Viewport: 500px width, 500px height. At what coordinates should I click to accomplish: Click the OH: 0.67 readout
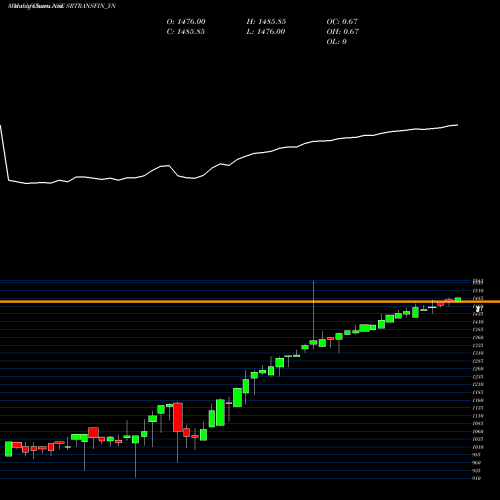tap(343, 32)
